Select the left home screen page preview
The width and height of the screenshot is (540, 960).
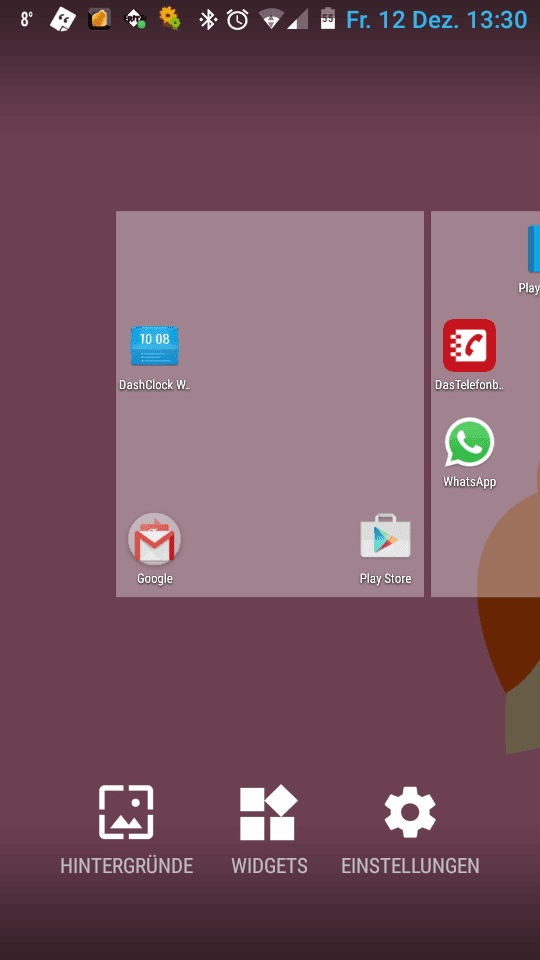270,404
